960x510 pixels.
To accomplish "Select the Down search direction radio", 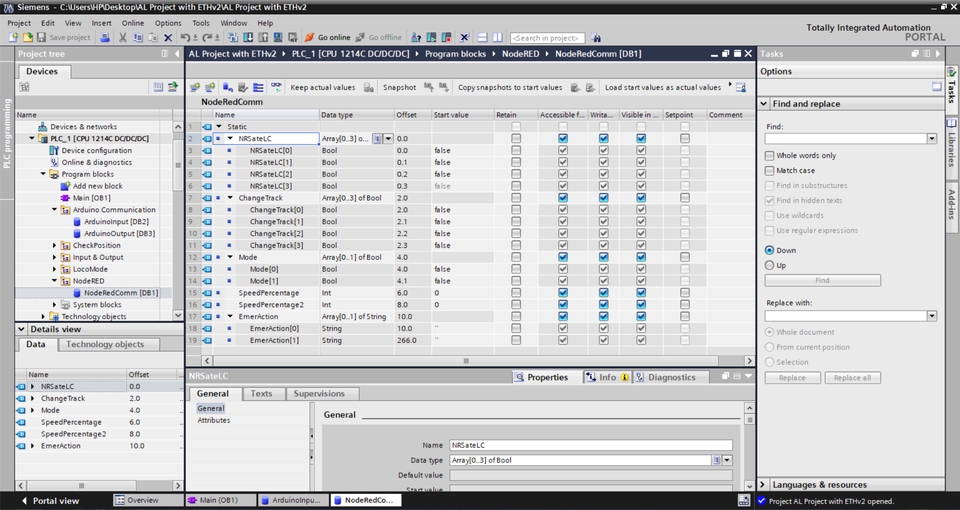I will [x=770, y=250].
